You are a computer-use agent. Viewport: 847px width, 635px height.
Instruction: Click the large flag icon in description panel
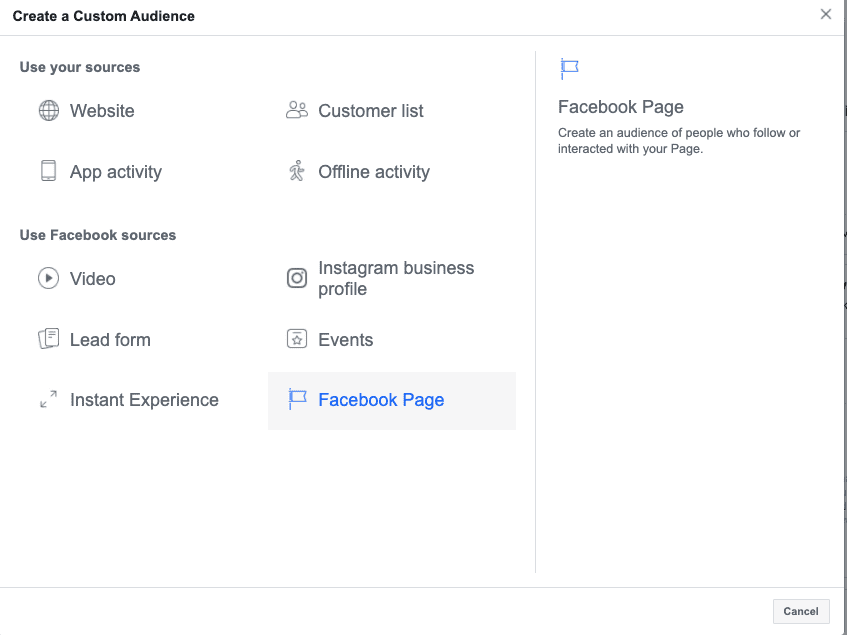(x=569, y=69)
